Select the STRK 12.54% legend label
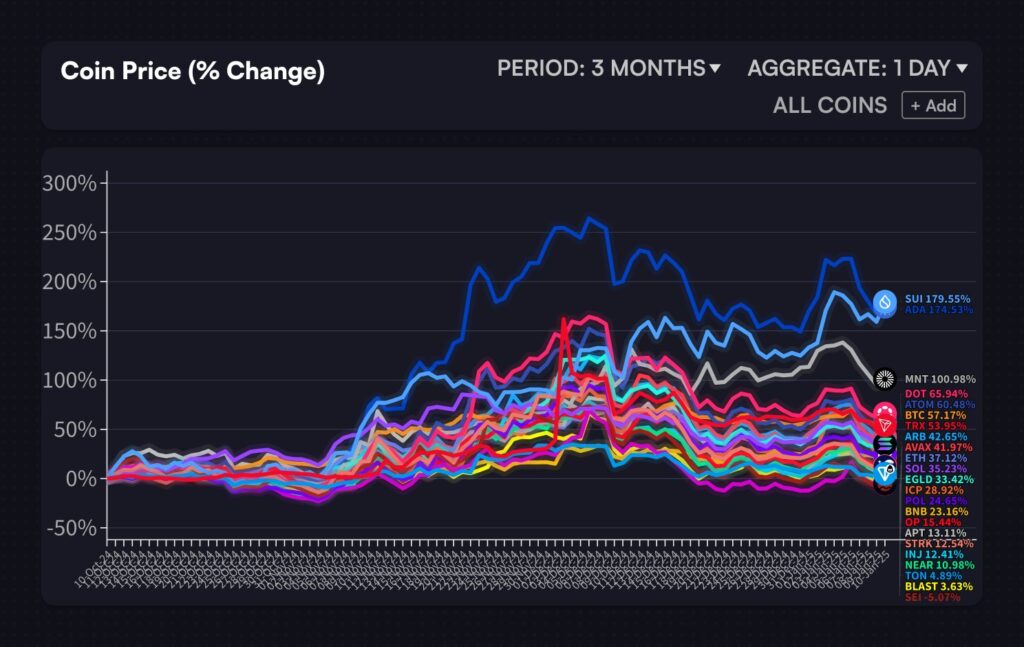This screenshot has height=647, width=1024. point(938,544)
